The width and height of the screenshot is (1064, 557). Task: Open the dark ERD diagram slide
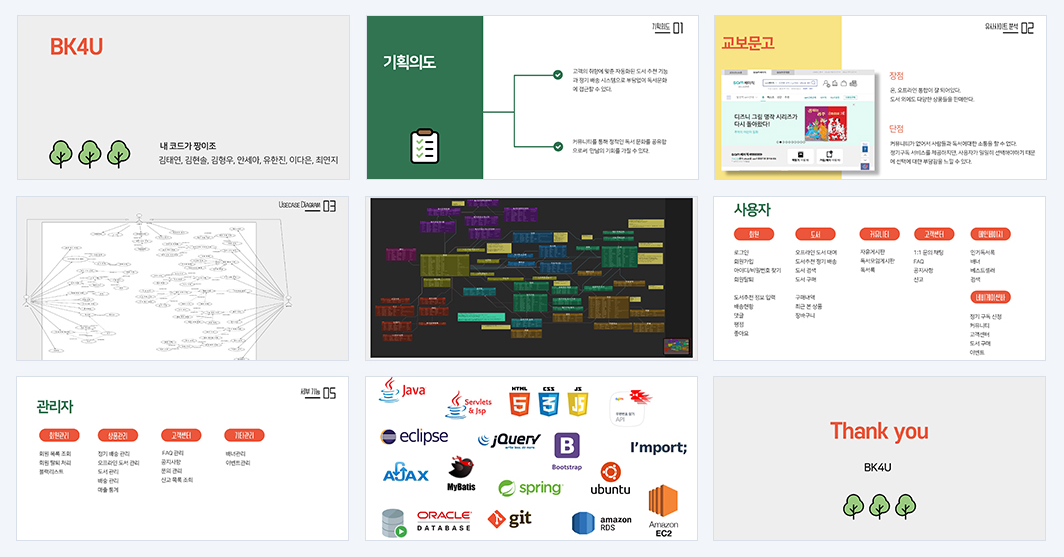tap(531, 278)
